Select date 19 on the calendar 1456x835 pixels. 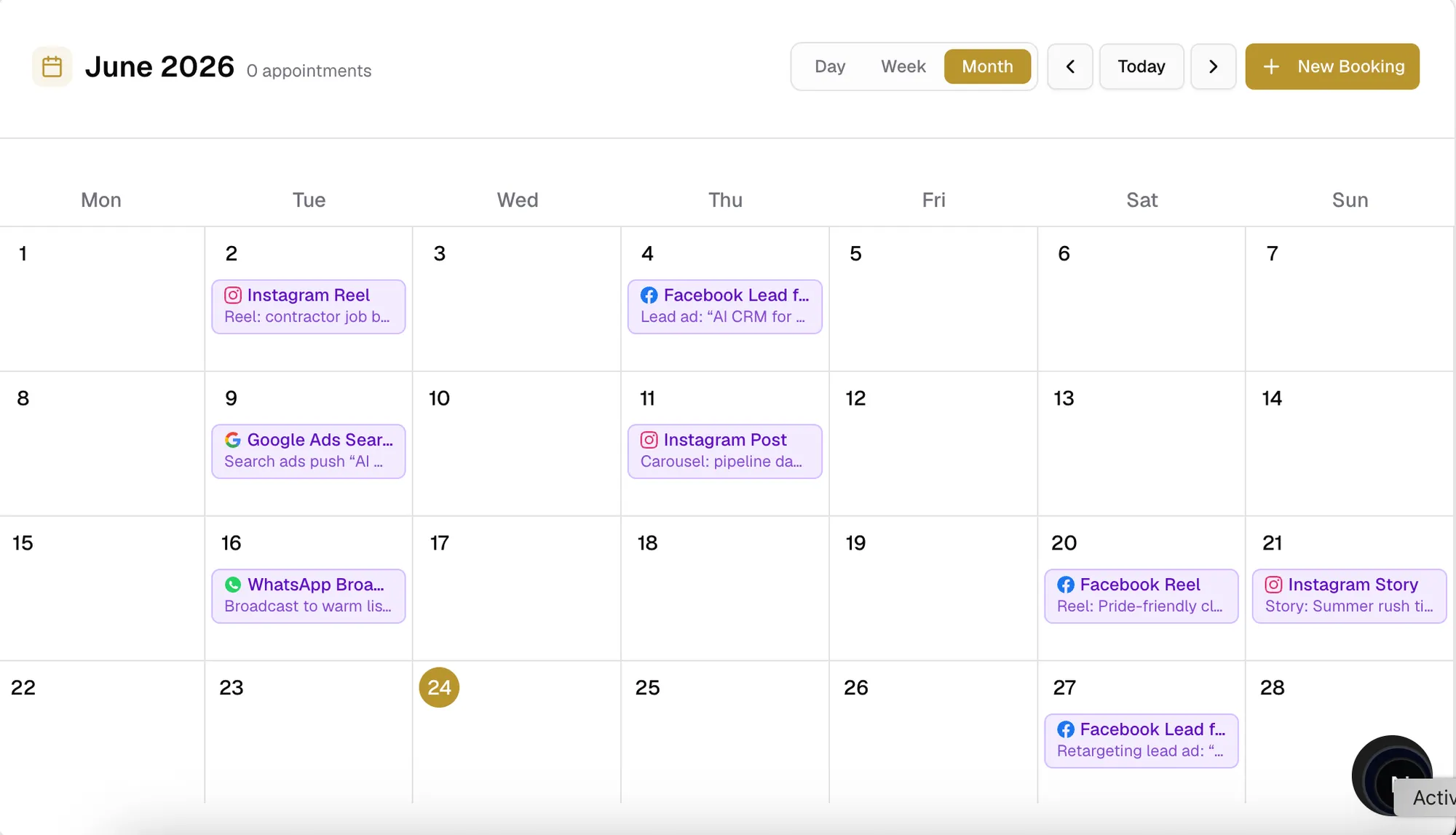pyautogui.click(x=856, y=543)
